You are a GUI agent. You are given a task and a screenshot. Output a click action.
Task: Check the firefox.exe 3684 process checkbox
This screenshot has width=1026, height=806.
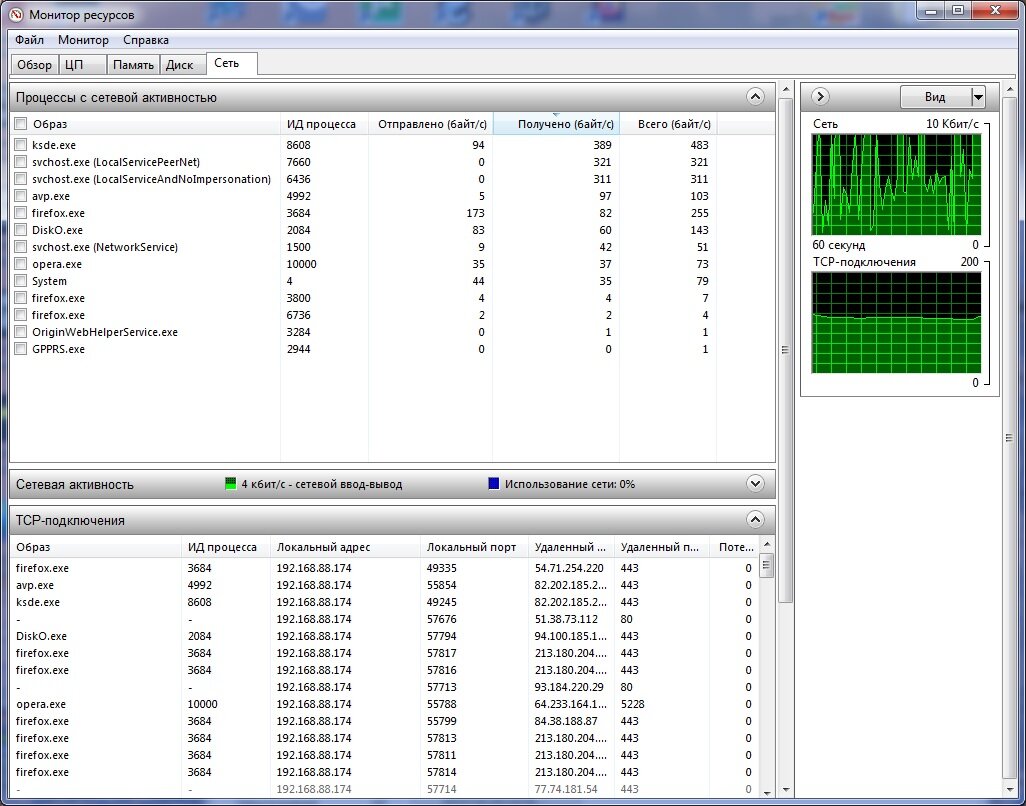21,213
